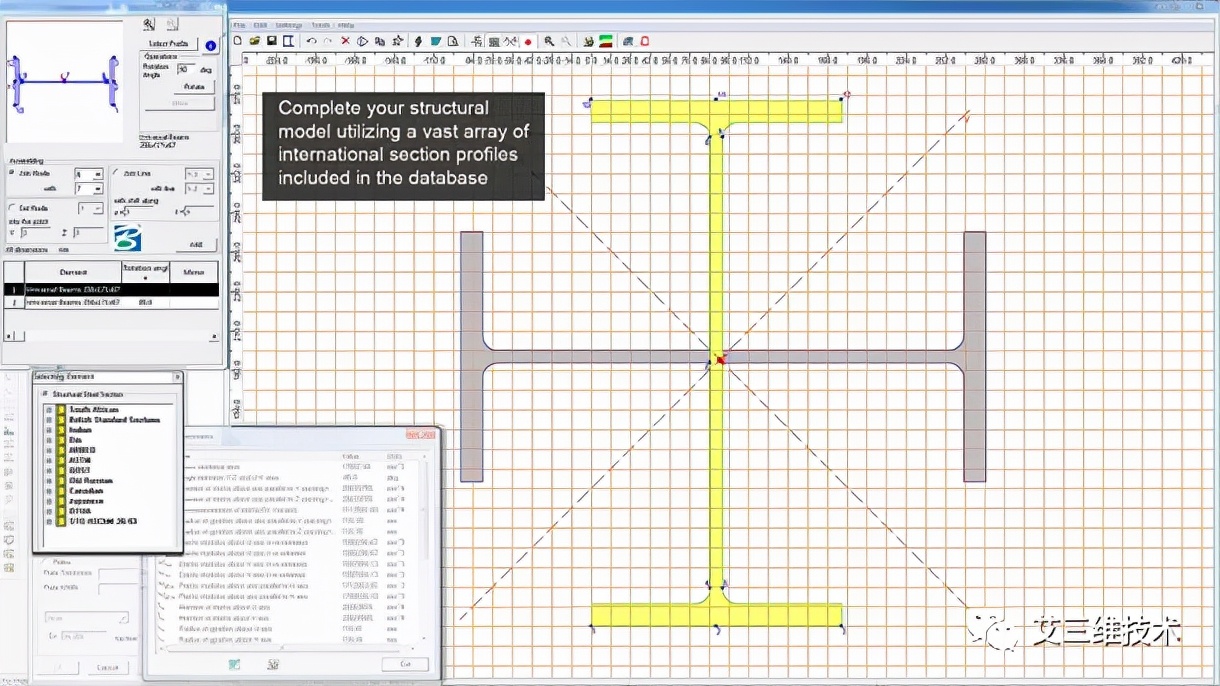Open the File menu
The height and width of the screenshot is (686, 1220).
240,24
